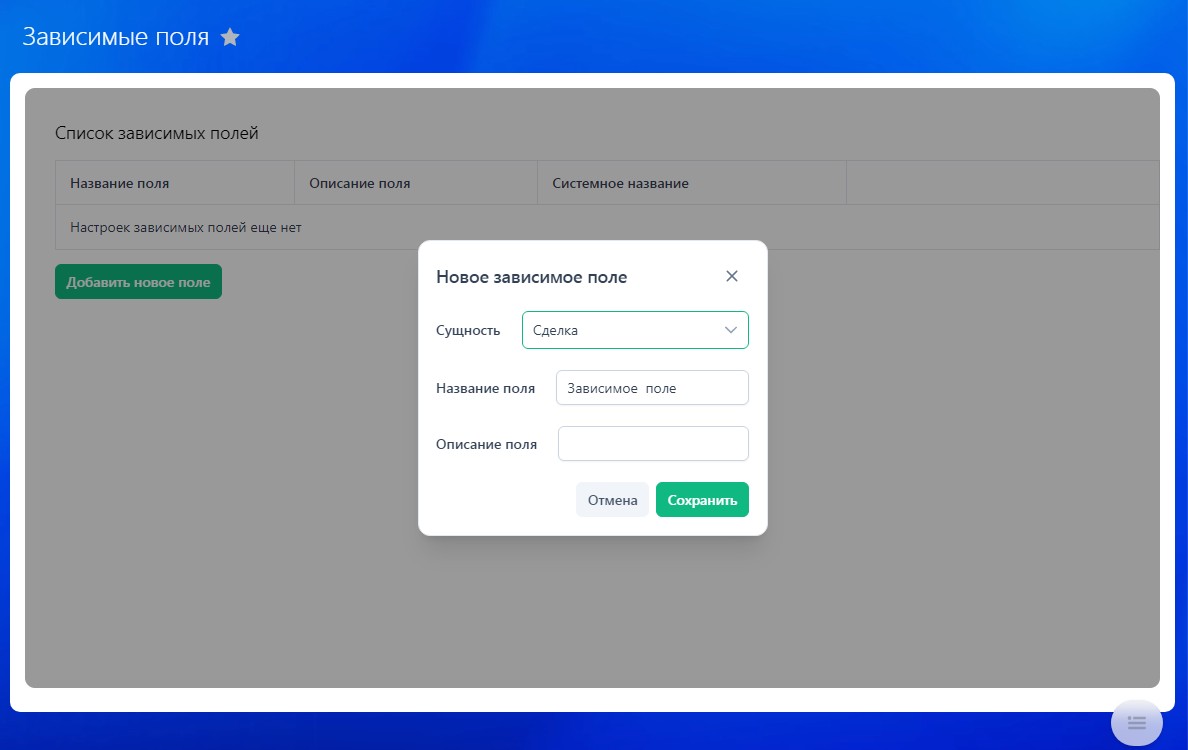Open the floating list menu button
The width and height of the screenshot is (1188, 750).
[x=1136, y=722]
